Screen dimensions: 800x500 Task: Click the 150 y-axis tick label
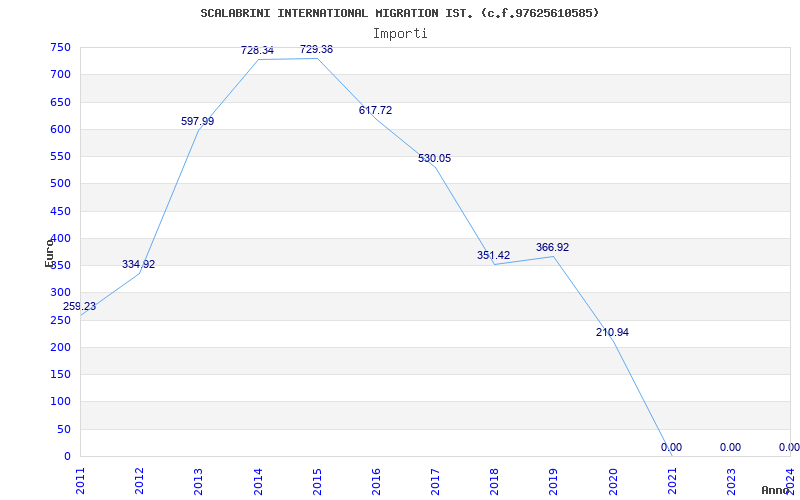[60, 374]
